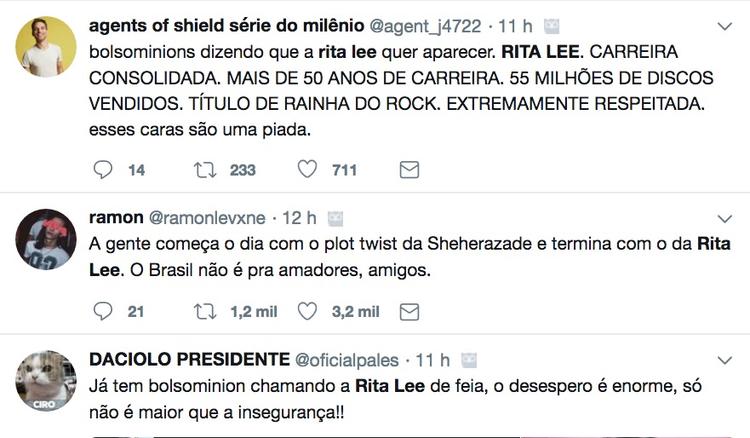Click the DACIOLO PRESIDENTE display name
This screenshot has height=438, width=750.
186,360
